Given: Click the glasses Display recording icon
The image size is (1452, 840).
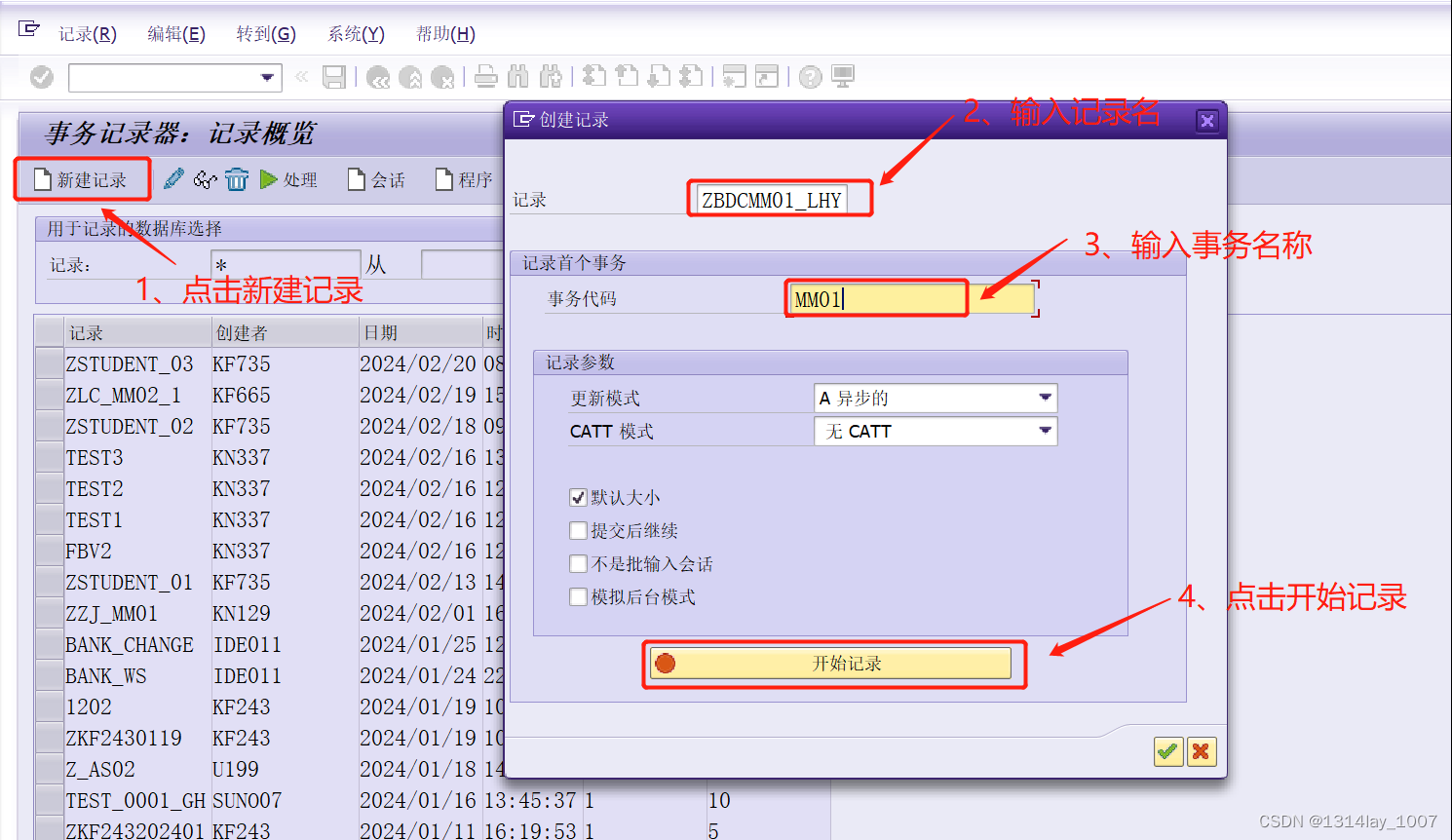Looking at the screenshot, I should coord(205,179).
